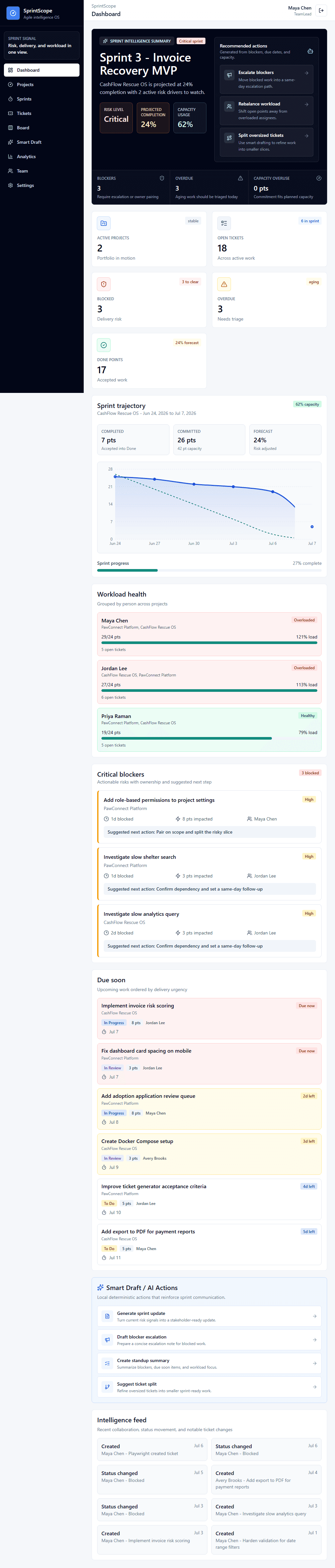335x1568 pixels.
Task: Open Board in the sidebar
Action: pos(41,128)
